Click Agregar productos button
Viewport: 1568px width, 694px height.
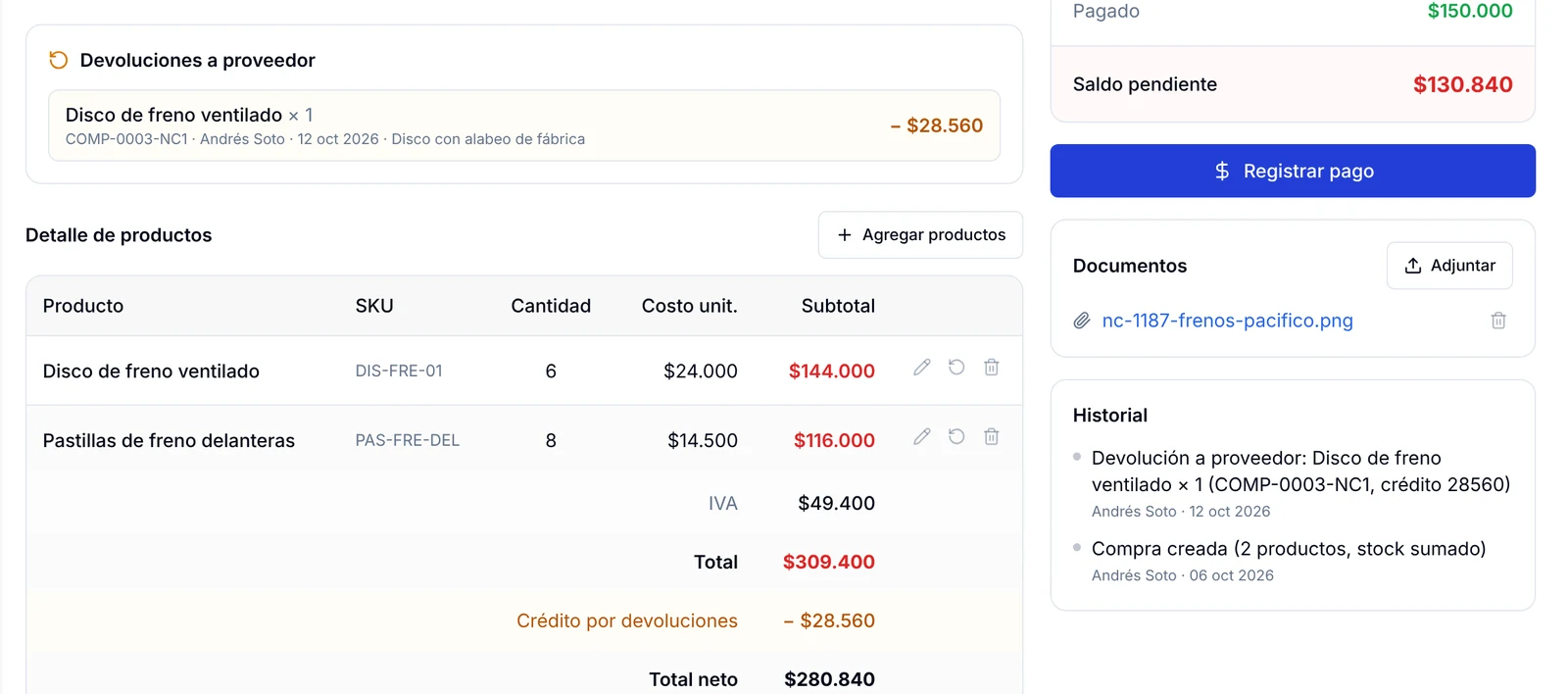tap(920, 235)
